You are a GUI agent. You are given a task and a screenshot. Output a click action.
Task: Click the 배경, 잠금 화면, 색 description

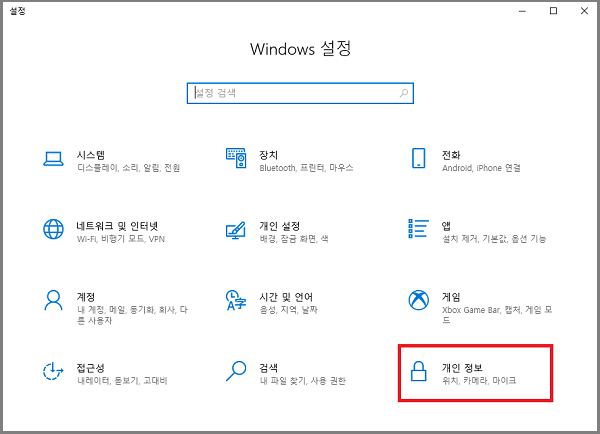pyautogui.click(x=294, y=239)
